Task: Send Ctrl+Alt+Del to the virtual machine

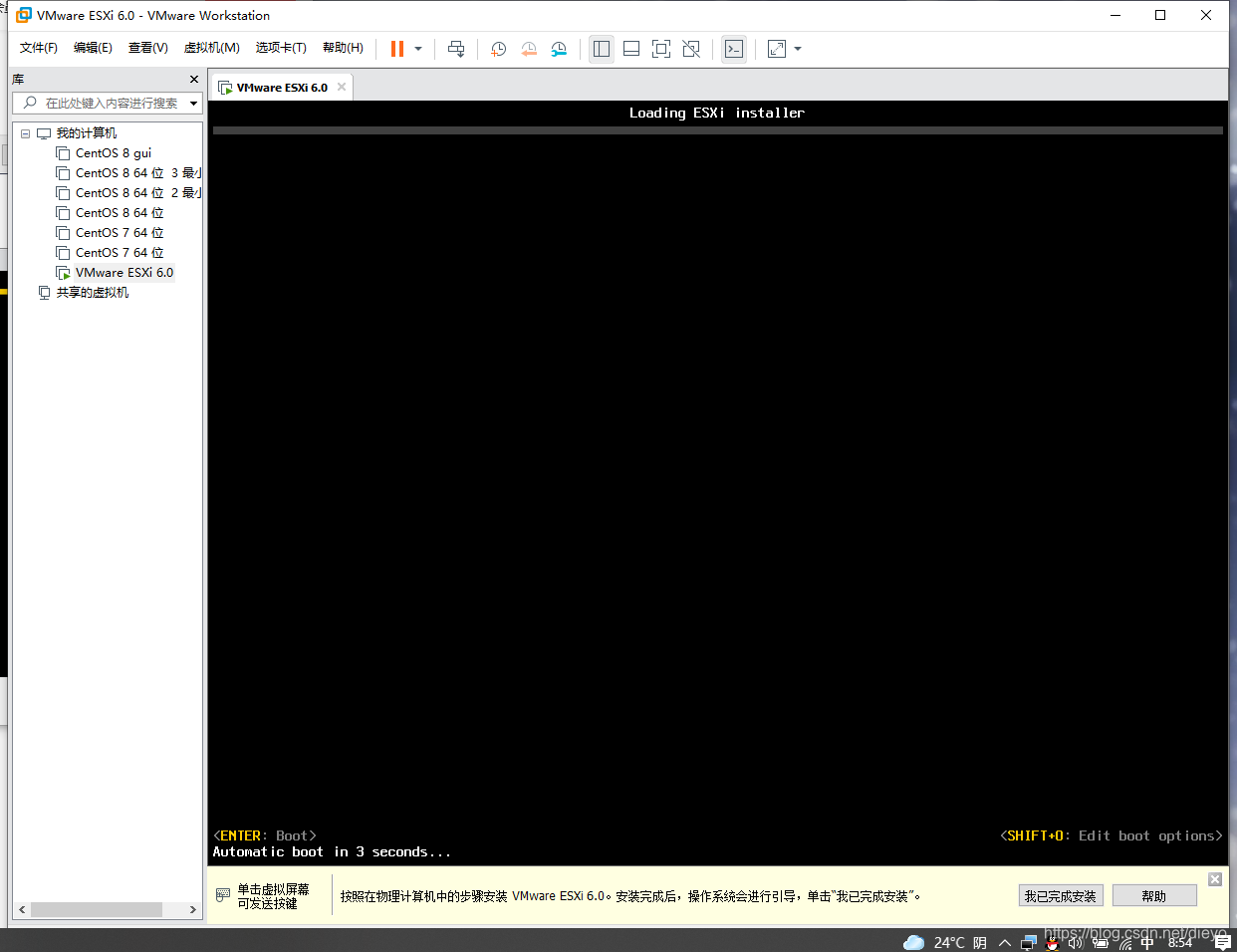Action: [456, 49]
